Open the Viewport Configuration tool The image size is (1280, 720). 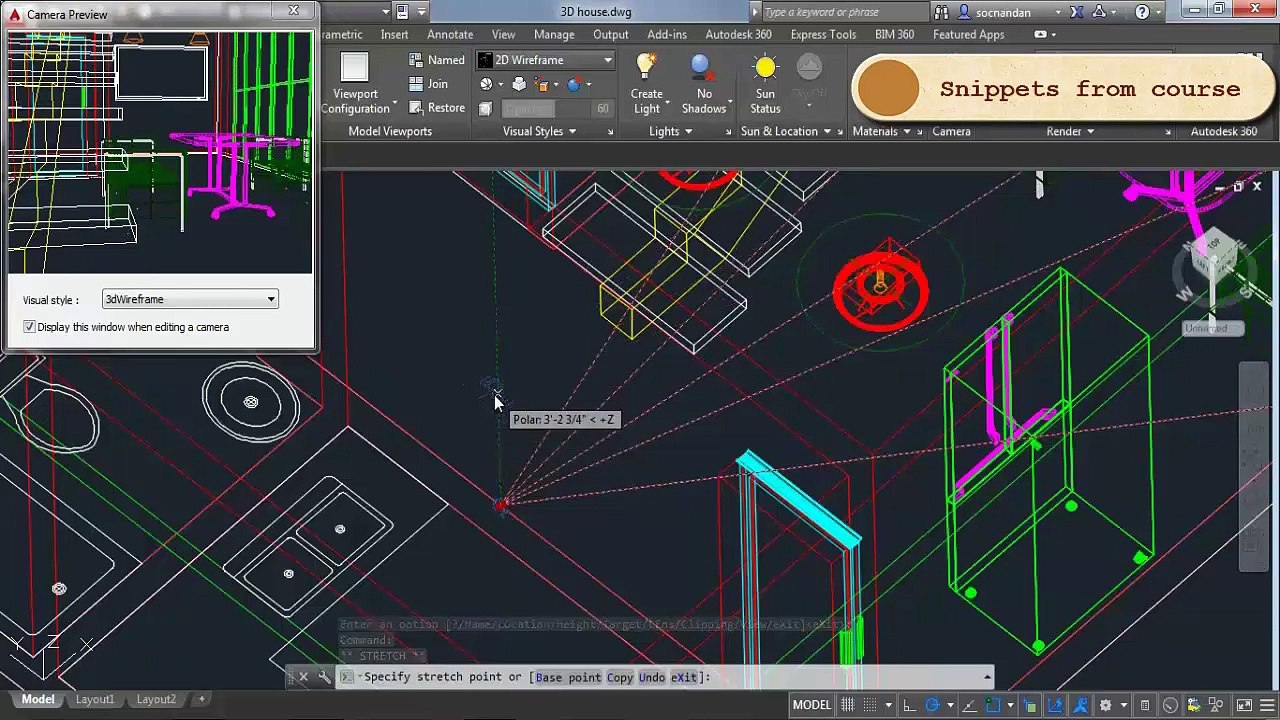(355, 84)
